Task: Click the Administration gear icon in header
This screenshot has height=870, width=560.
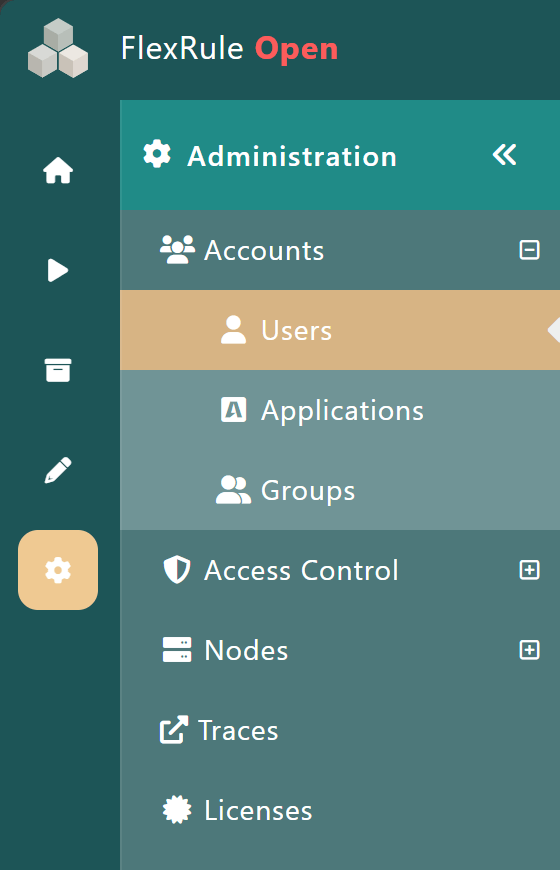Action: click(x=157, y=154)
